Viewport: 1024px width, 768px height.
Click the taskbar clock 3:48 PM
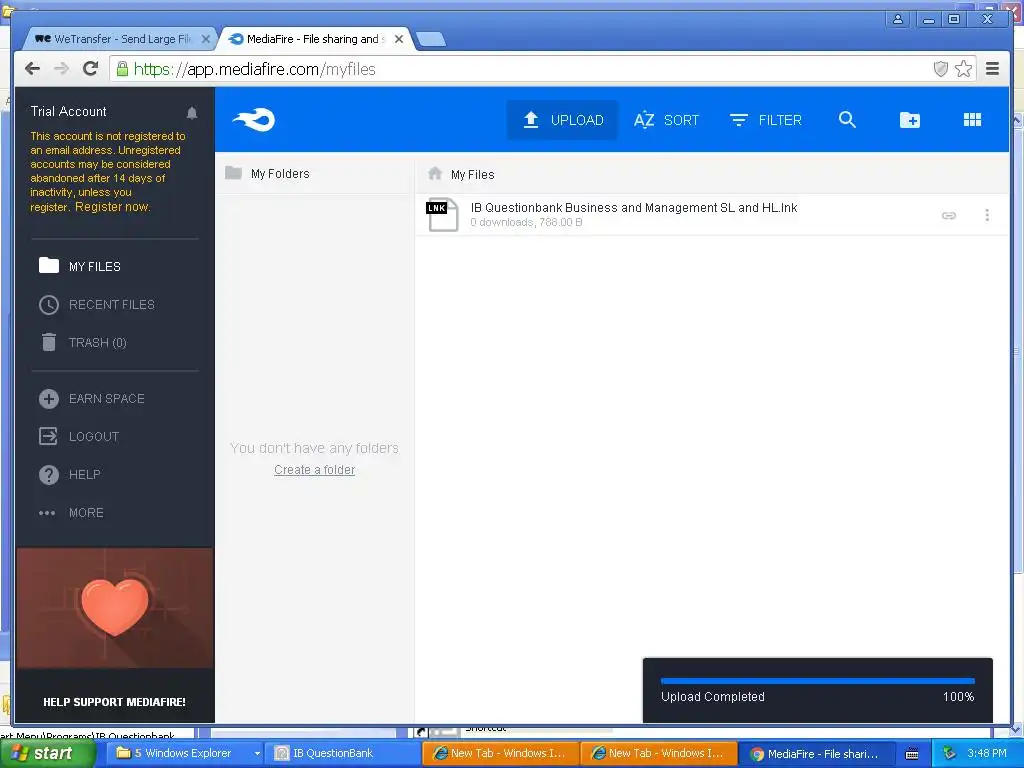tap(987, 754)
